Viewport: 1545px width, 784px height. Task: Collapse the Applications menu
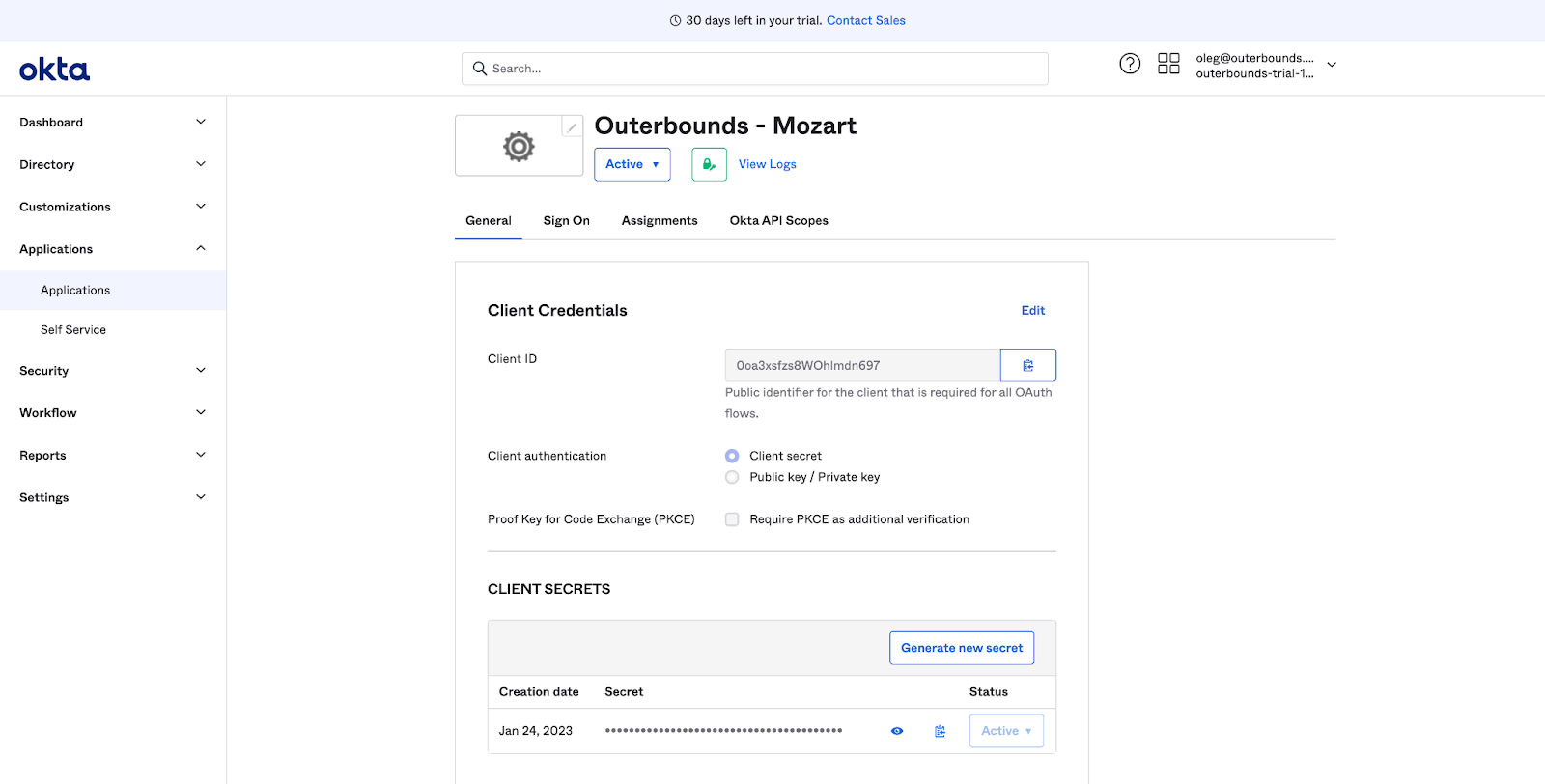coord(113,249)
